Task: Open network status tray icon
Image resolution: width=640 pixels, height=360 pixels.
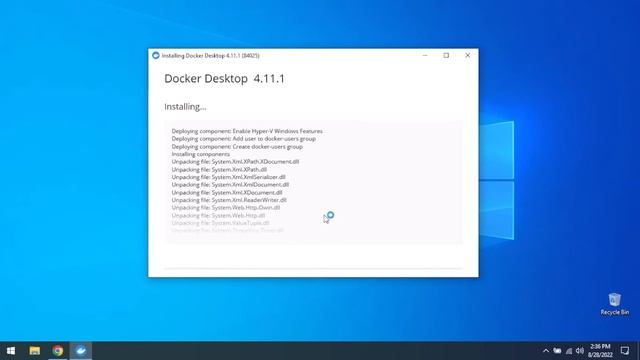Action: coord(569,351)
